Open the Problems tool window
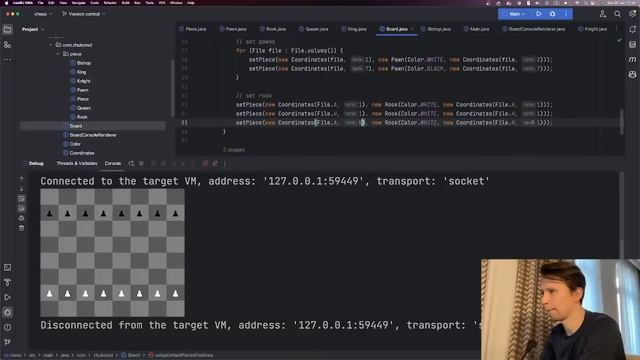 coord(7,327)
